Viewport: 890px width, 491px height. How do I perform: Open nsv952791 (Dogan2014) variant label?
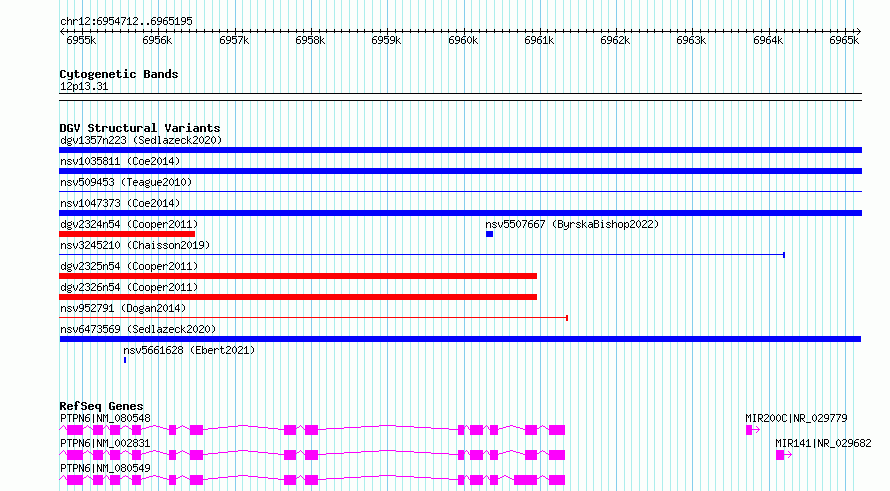[x=123, y=308]
